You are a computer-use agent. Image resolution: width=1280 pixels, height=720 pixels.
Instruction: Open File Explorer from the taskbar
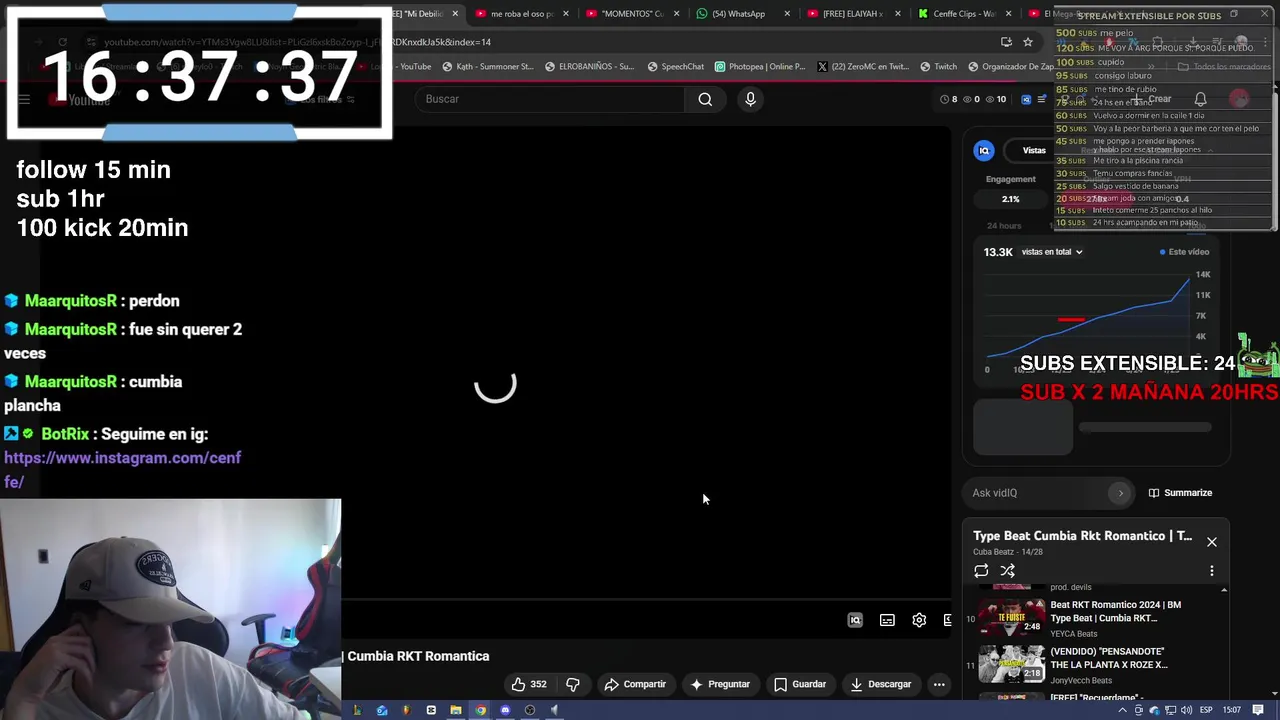pos(456,710)
